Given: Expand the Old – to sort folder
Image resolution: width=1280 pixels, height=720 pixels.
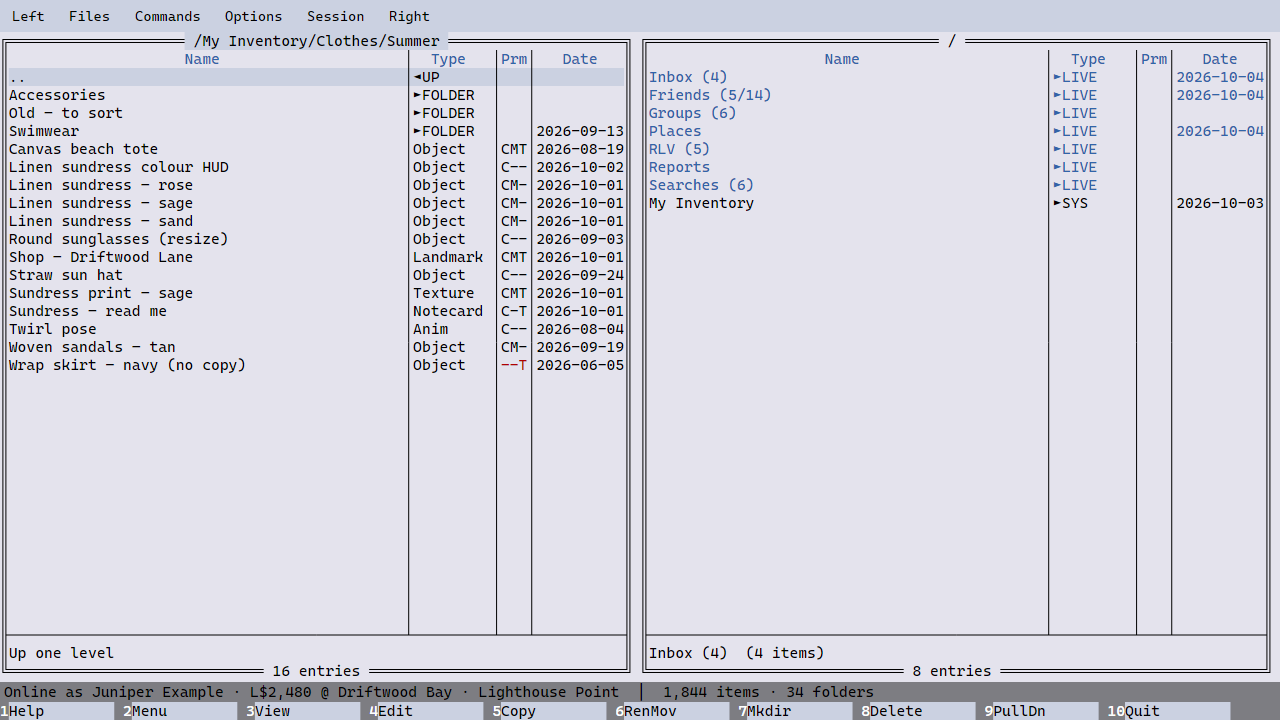Looking at the screenshot, I should click(x=316, y=113).
